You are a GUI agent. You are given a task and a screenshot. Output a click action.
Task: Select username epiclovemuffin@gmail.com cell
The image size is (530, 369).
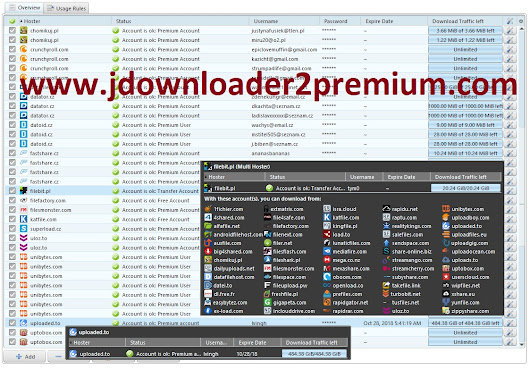[284, 50]
